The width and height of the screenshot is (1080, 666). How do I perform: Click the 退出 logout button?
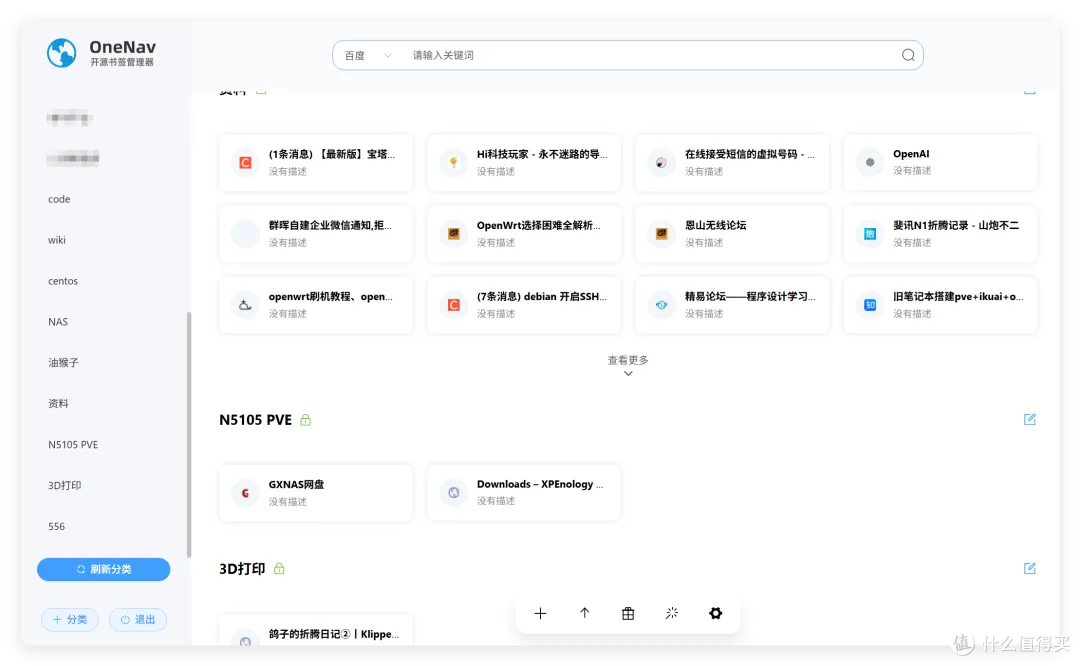coord(138,619)
